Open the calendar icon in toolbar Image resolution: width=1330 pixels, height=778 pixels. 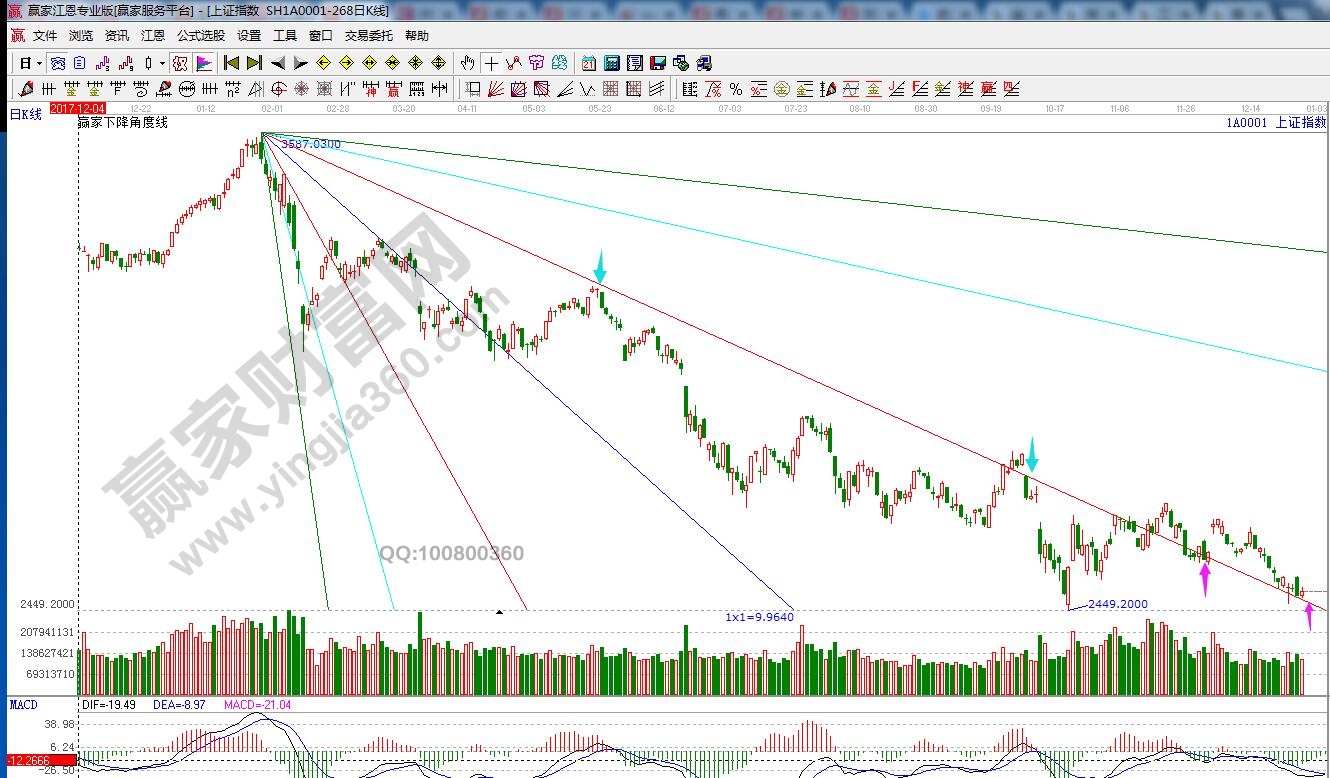(589, 63)
